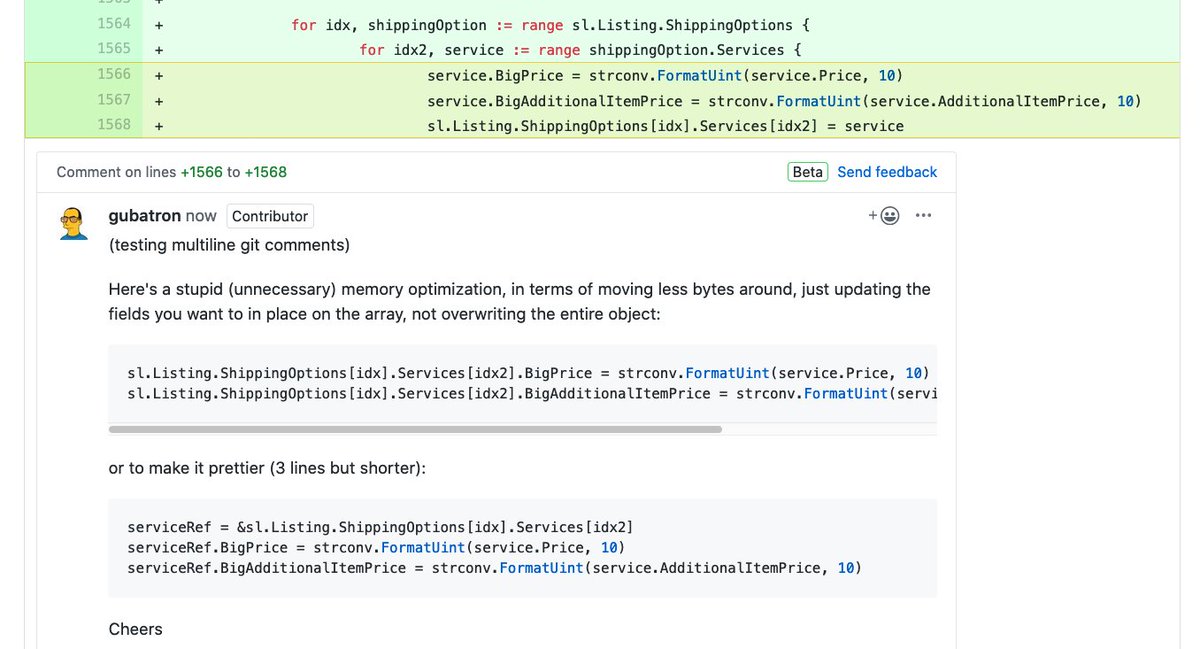The height and width of the screenshot is (649, 1200).
Task: Click the 'serviceRef = &sl.Listing' code line
Action: click(x=380, y=527)
